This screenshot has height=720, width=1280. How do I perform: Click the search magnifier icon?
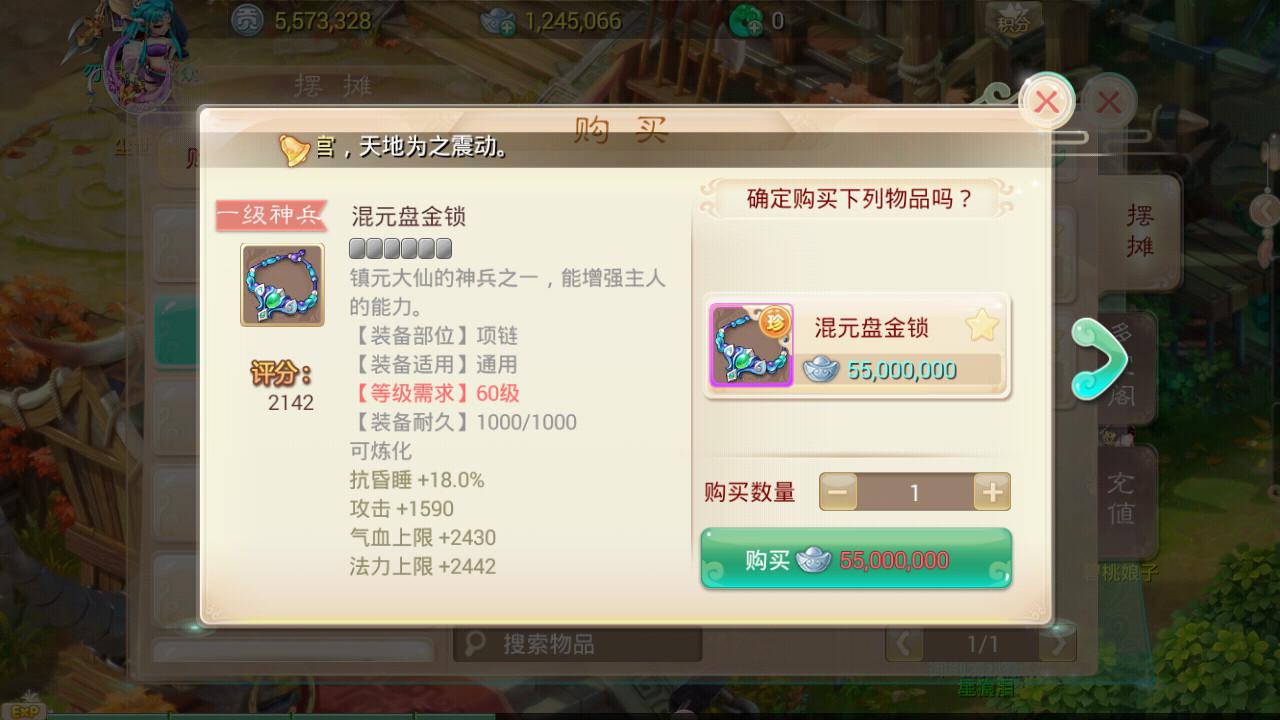[x=476, y=643]
